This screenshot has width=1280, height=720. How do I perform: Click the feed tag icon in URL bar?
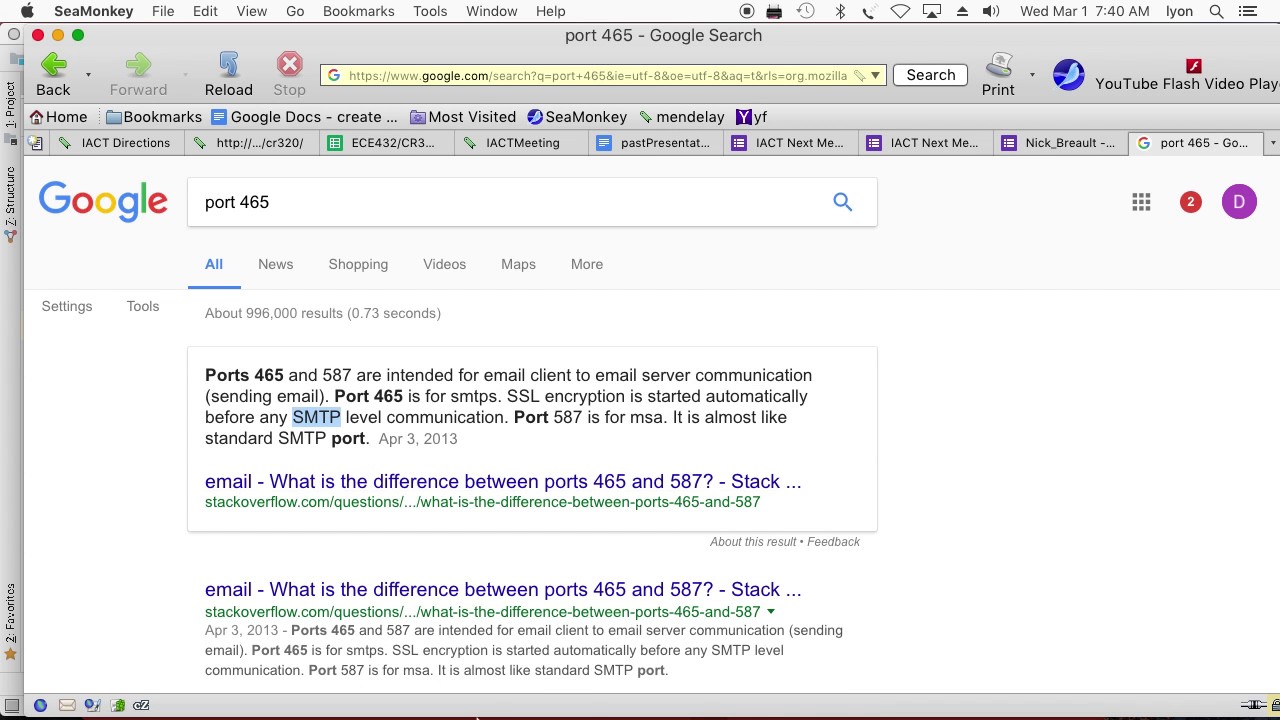click(x=859, y=75)
